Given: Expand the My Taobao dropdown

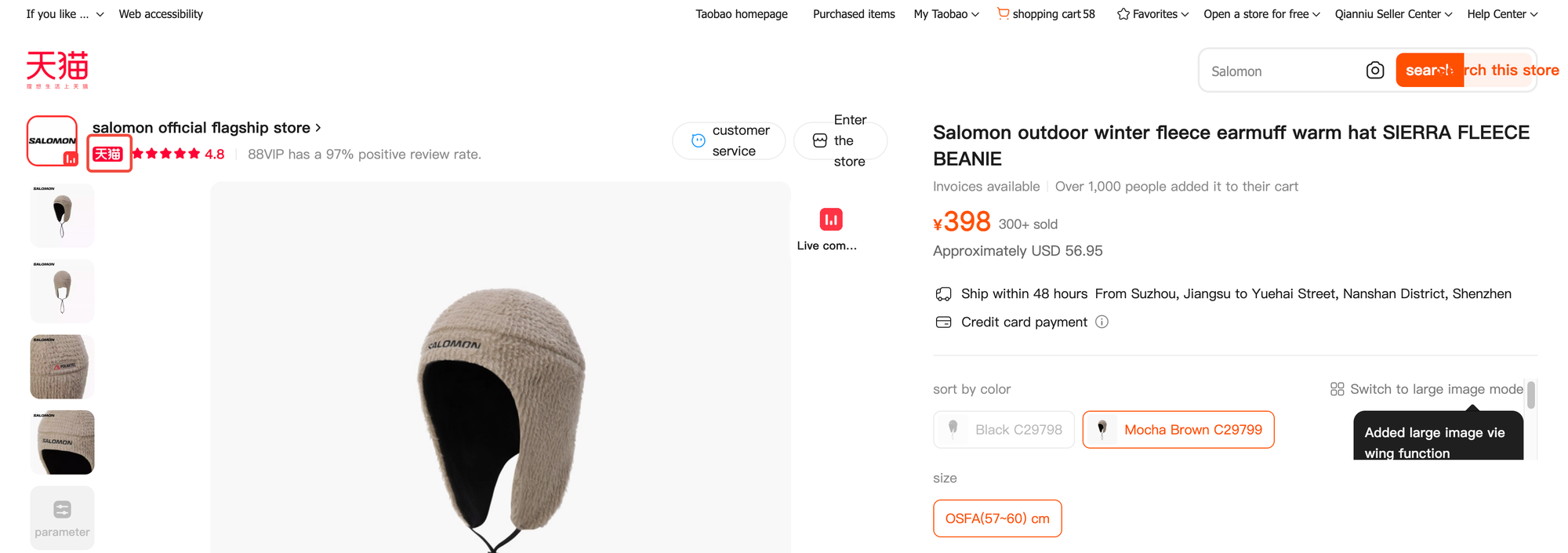Looking at the screenshot, I should click(946, 14).
